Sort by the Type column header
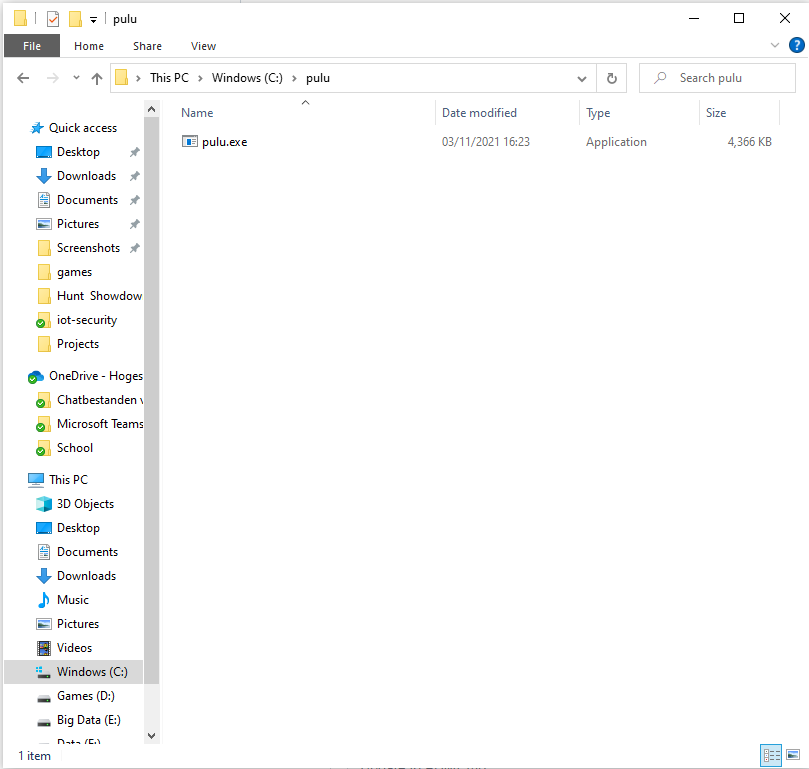Image resolution: width=809 pixels, height=769 pixels. pos(598,113)
